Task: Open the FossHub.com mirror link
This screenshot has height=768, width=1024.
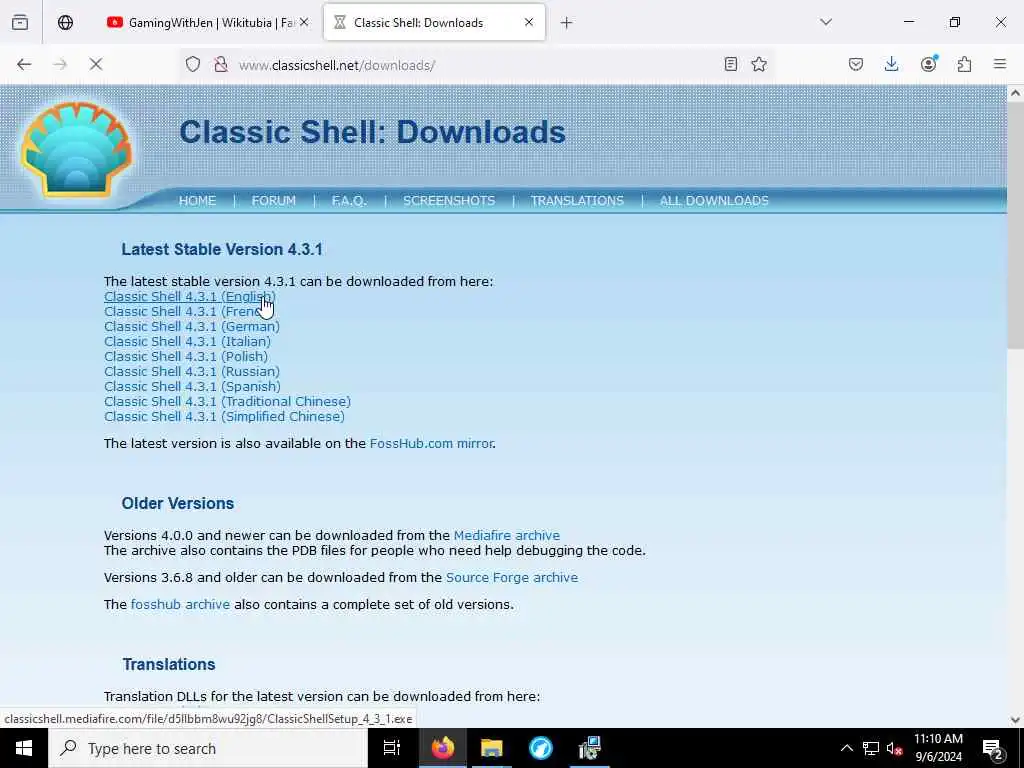Action: coord(431,443)
